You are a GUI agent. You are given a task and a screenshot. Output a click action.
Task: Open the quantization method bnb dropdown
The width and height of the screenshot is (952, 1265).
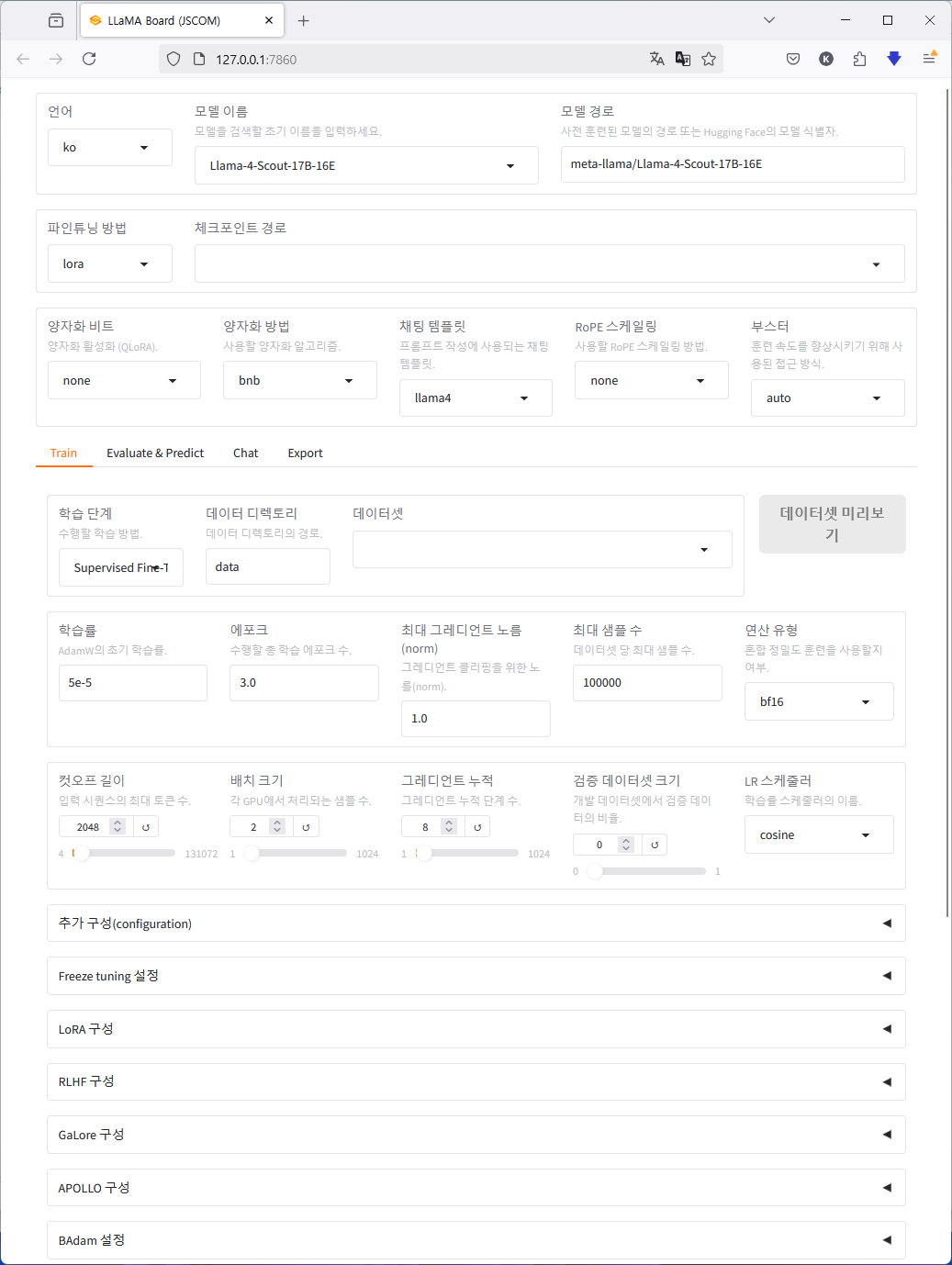[300, 380]
